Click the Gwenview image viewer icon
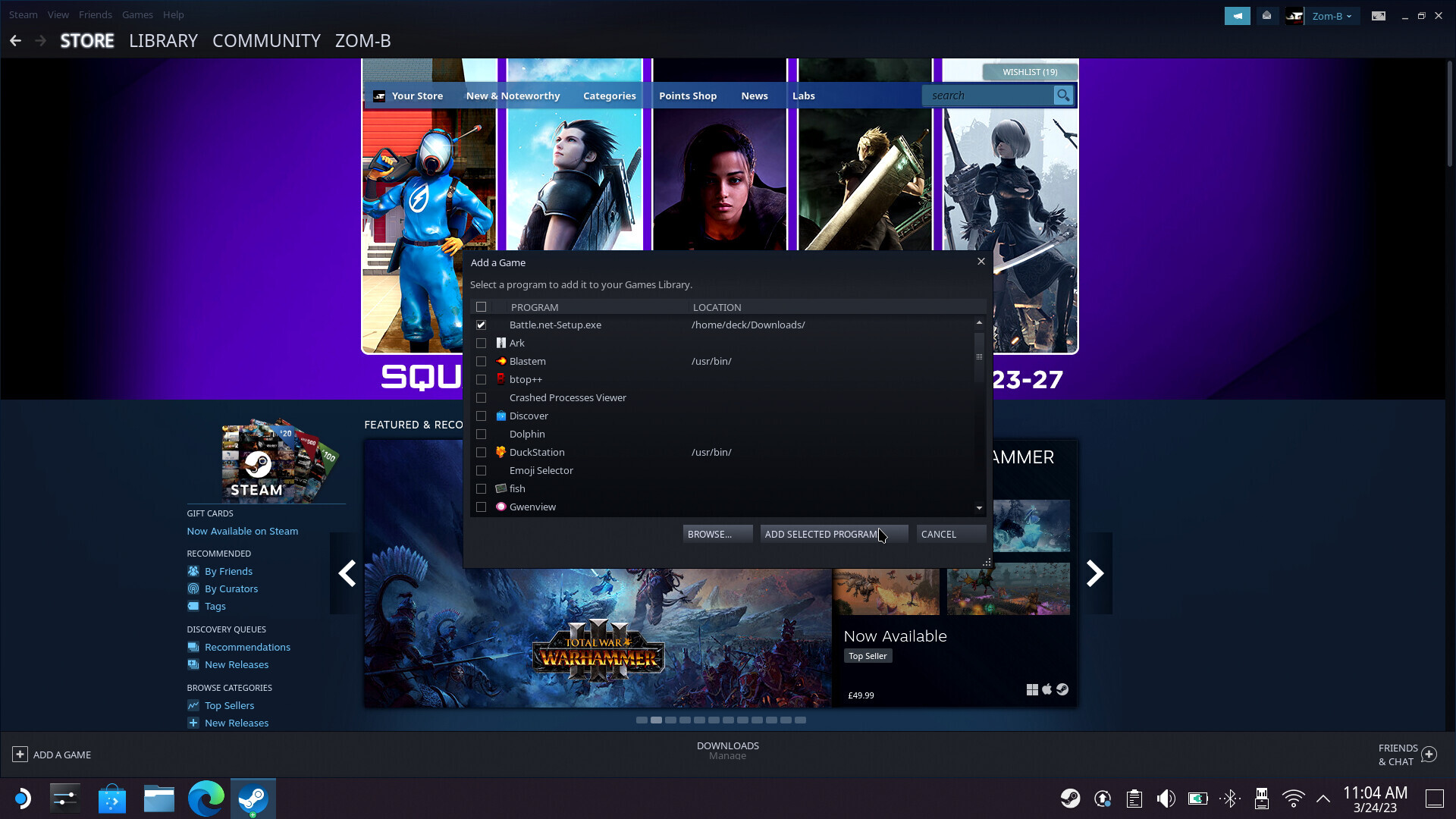 [501, 506]
